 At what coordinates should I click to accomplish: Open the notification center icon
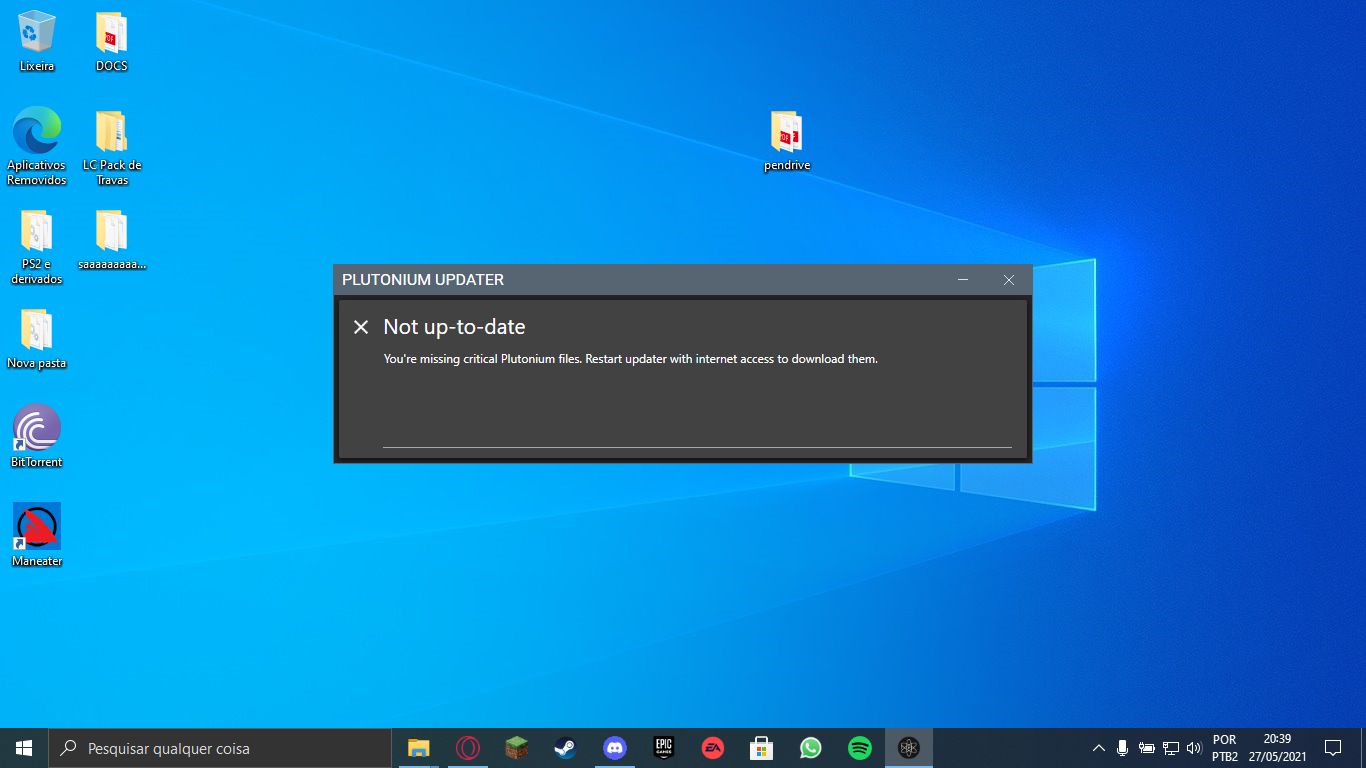[1332, 748]
